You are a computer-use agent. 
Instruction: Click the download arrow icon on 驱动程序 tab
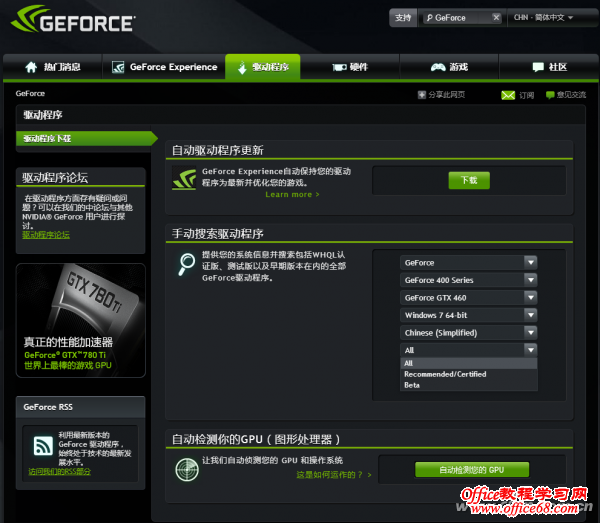tap(242, 68)
